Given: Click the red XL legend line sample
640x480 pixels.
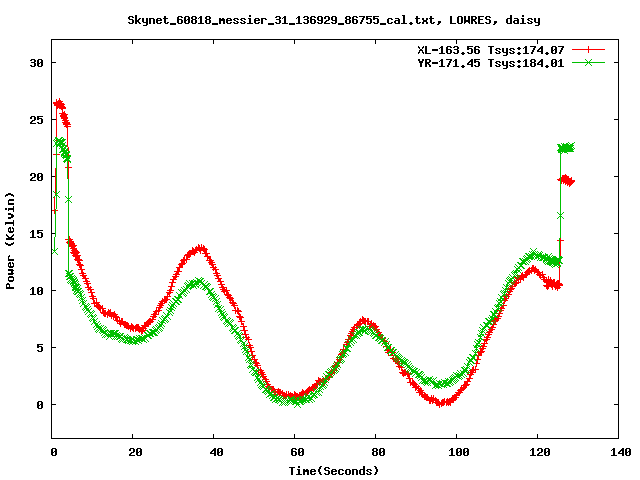Looking at the screenshot, I should 588,50.
